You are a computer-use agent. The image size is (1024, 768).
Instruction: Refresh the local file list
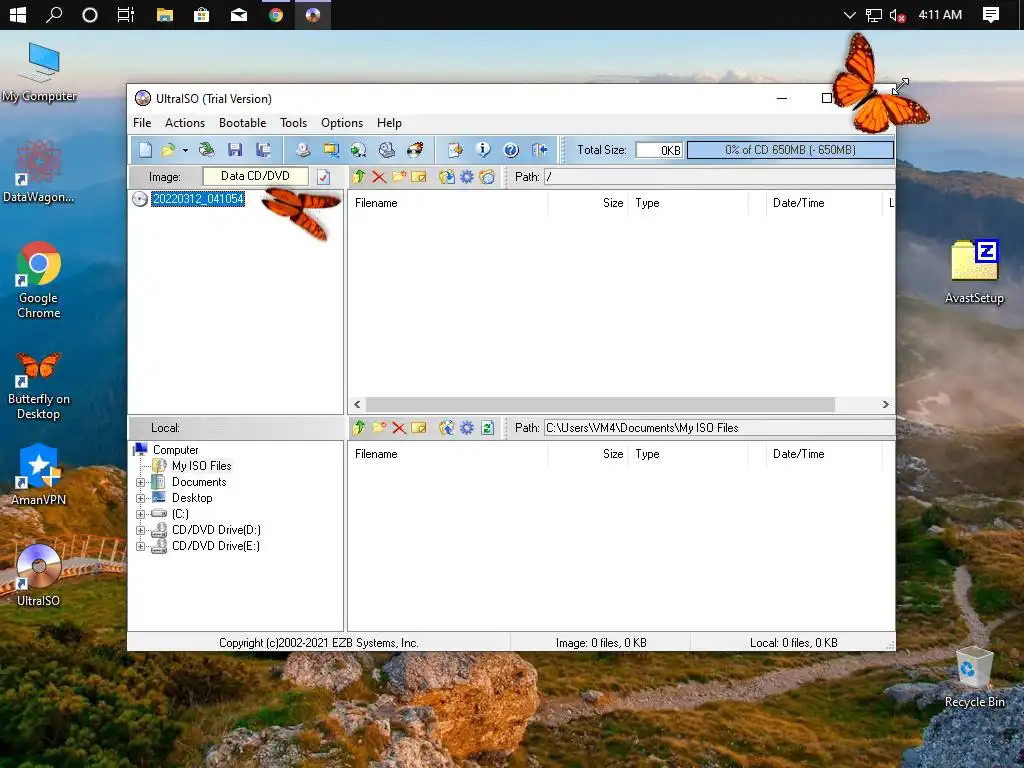(487, 428)
